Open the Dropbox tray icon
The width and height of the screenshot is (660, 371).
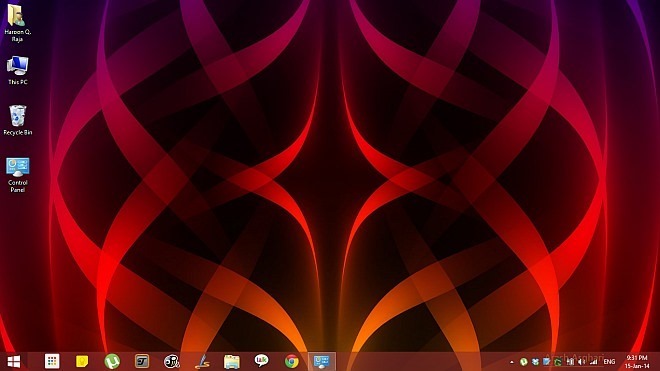click(536, 362)
